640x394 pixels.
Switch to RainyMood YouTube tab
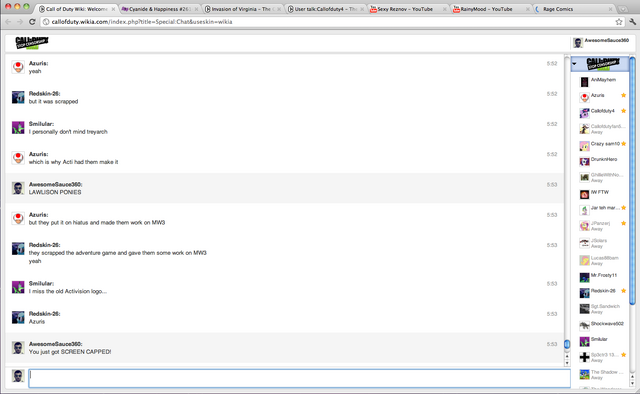tap(491, 9)
